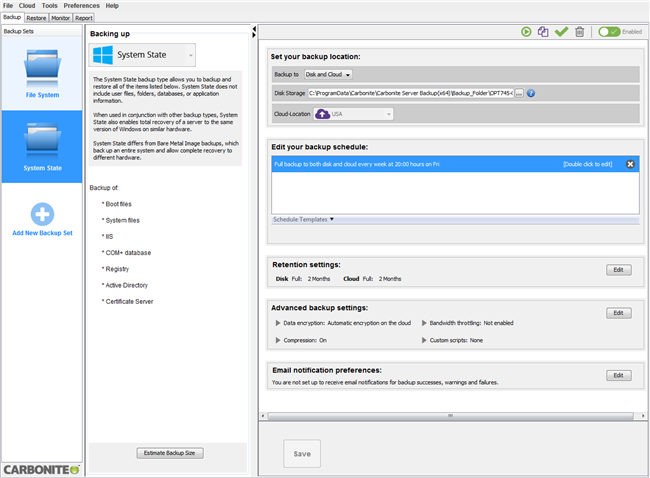The image size is (650, 478).
Task: Select the full backup weekly schedule row
Action: [455, 164]
